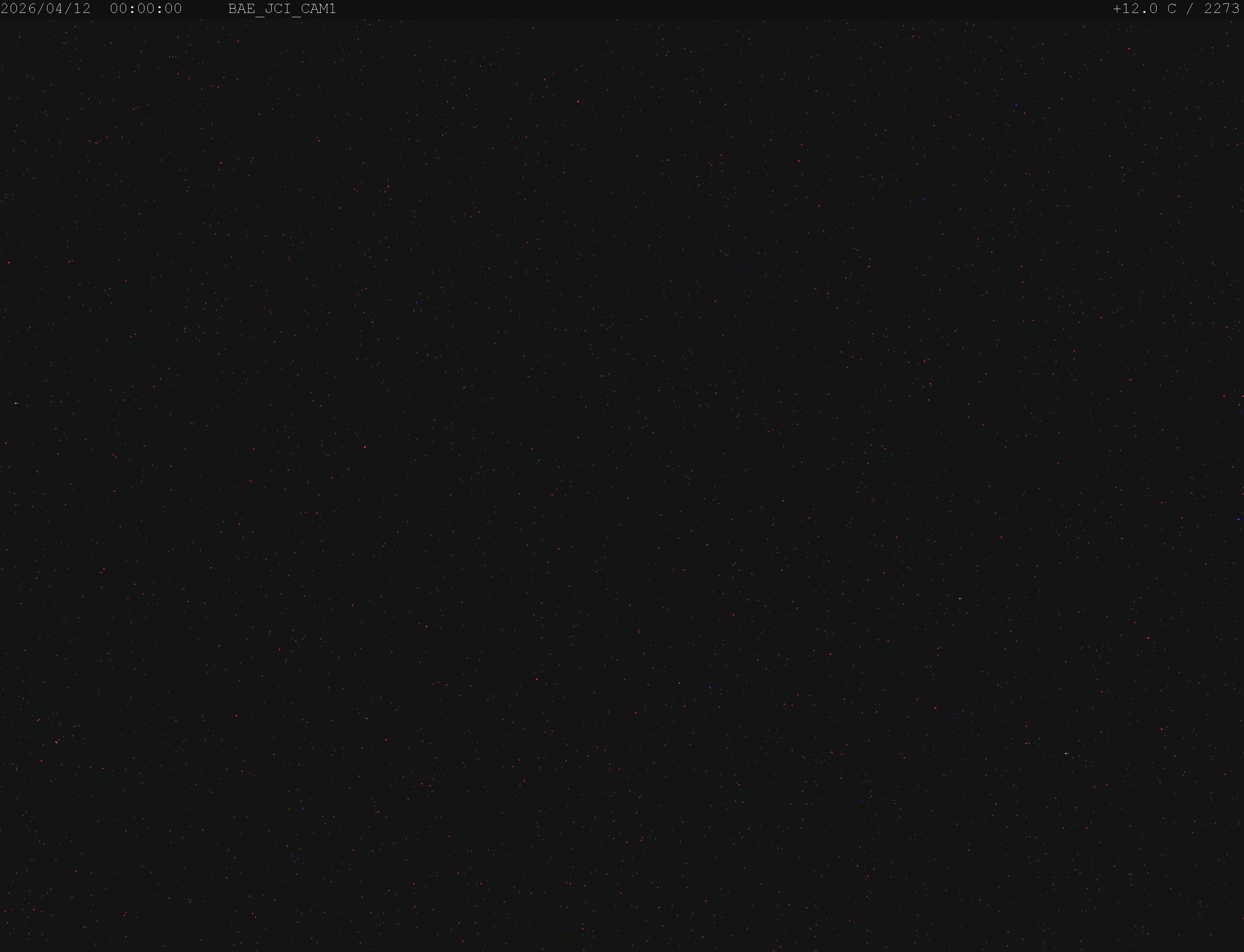Click the minutes digits of the time stamp
Image resolution: width=1244 pixels, height=952 pixels.
coord(146,9)
